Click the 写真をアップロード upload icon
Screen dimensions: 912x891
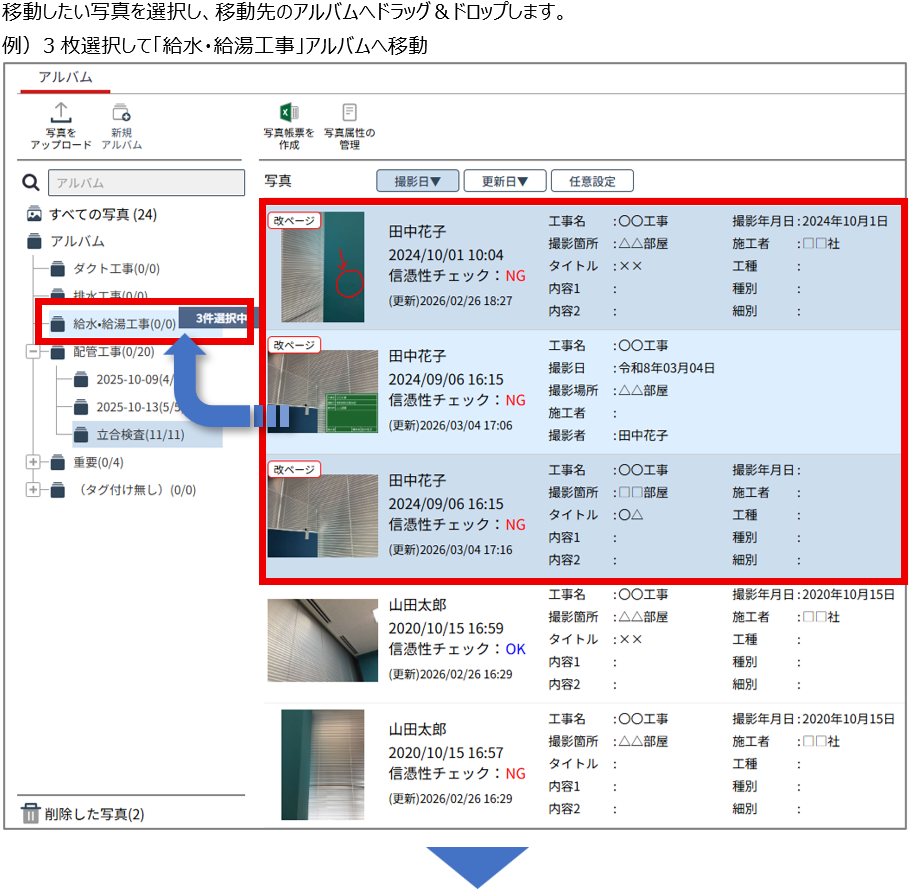click(x=60, y=113)
